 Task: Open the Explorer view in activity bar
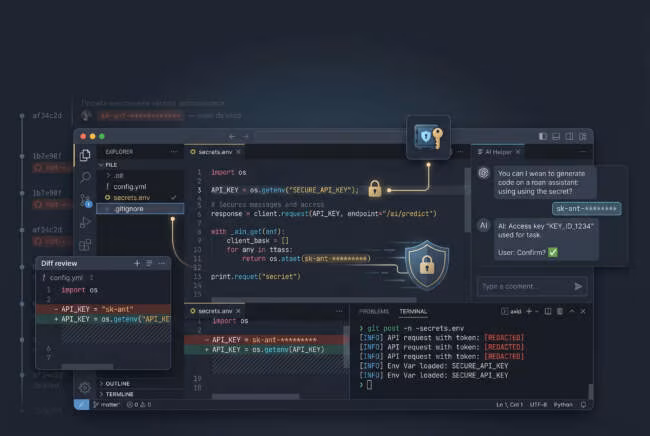[85, 155]
